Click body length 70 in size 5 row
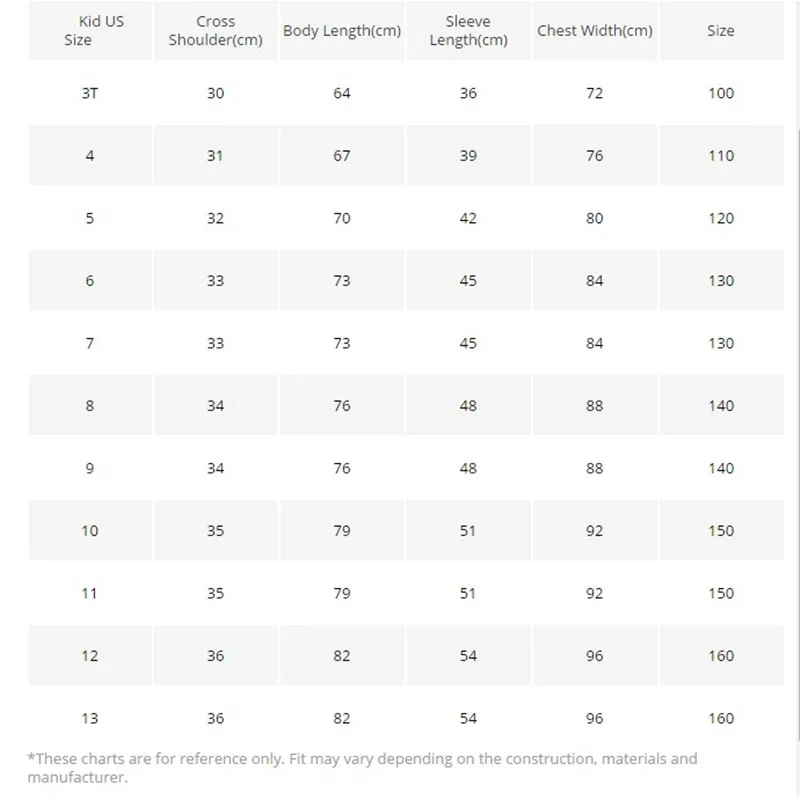 [342, 218]
